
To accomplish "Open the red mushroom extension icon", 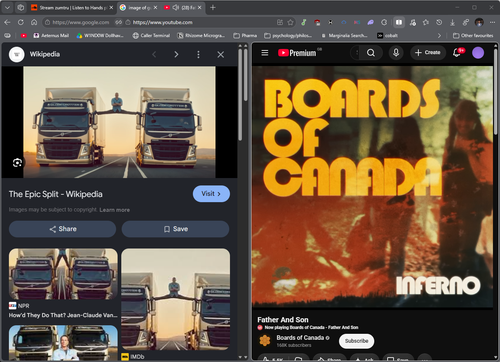I will [317, 22].
